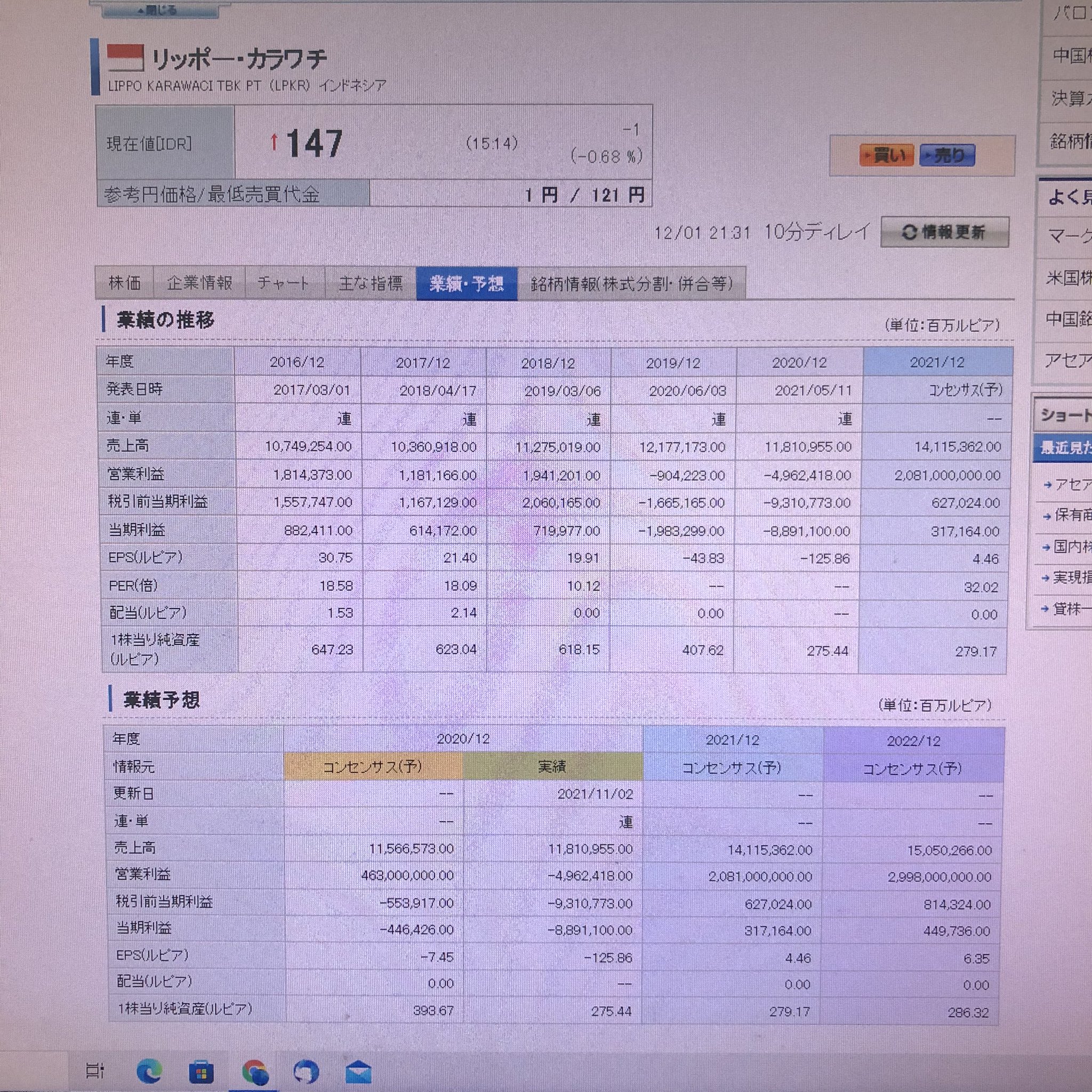
Task: Select 最近見た sidebar tab
Action: (1063, 448)
